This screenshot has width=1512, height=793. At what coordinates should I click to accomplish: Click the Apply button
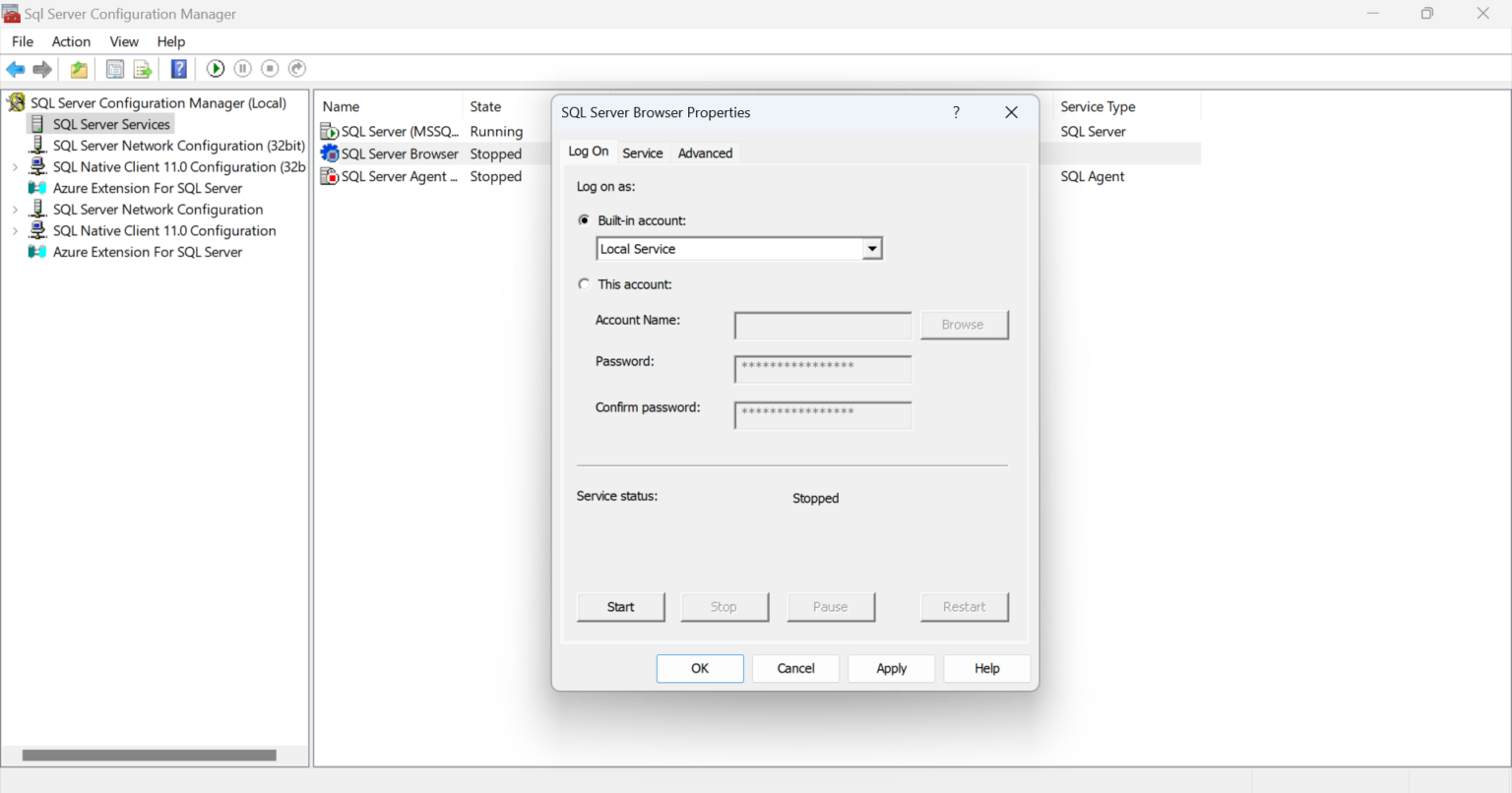tap(891, 668)
